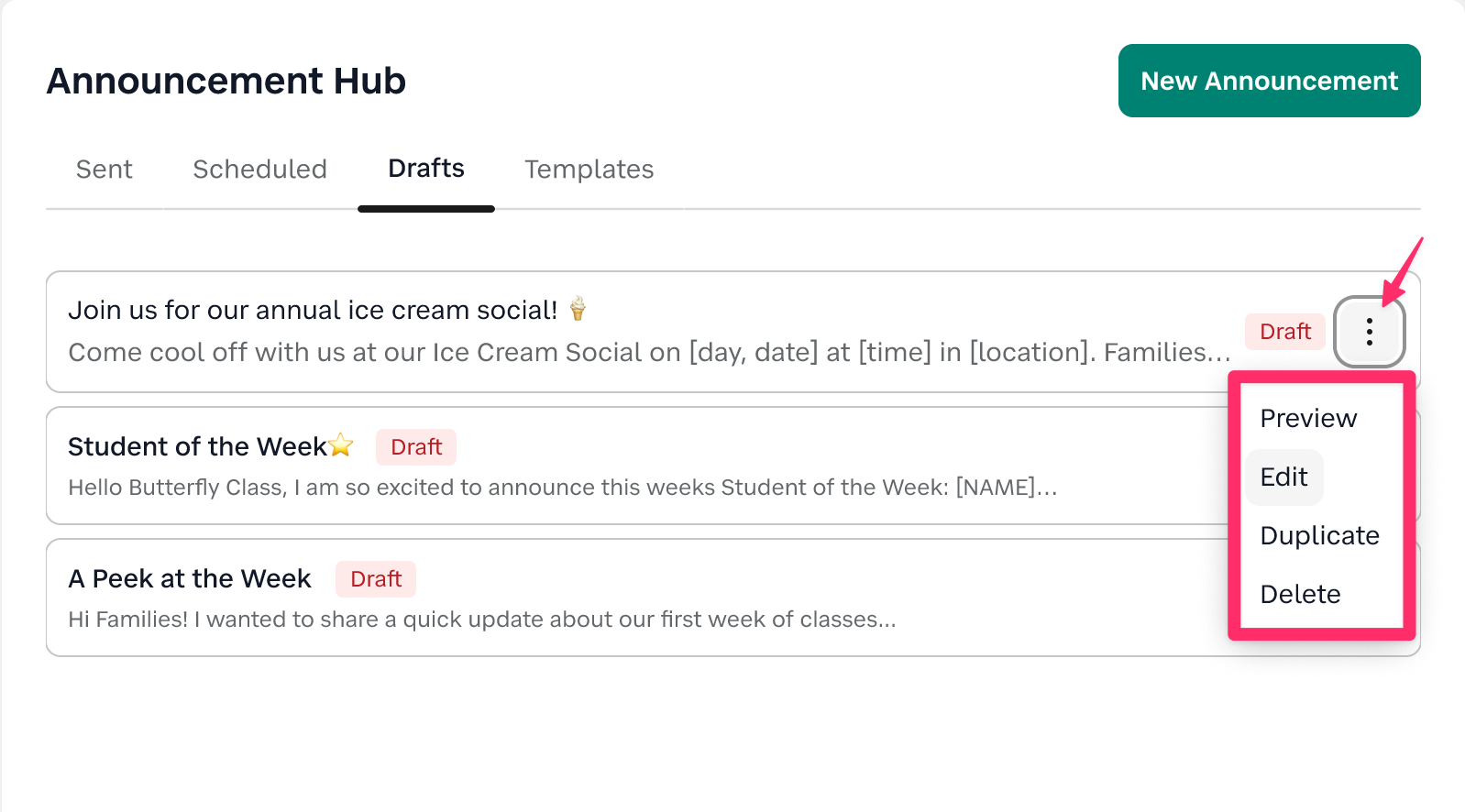This screenshot has width=1465, height=812.
Task: Open the three-dot options menu for ice cream social
Action: click(1369, 331)
